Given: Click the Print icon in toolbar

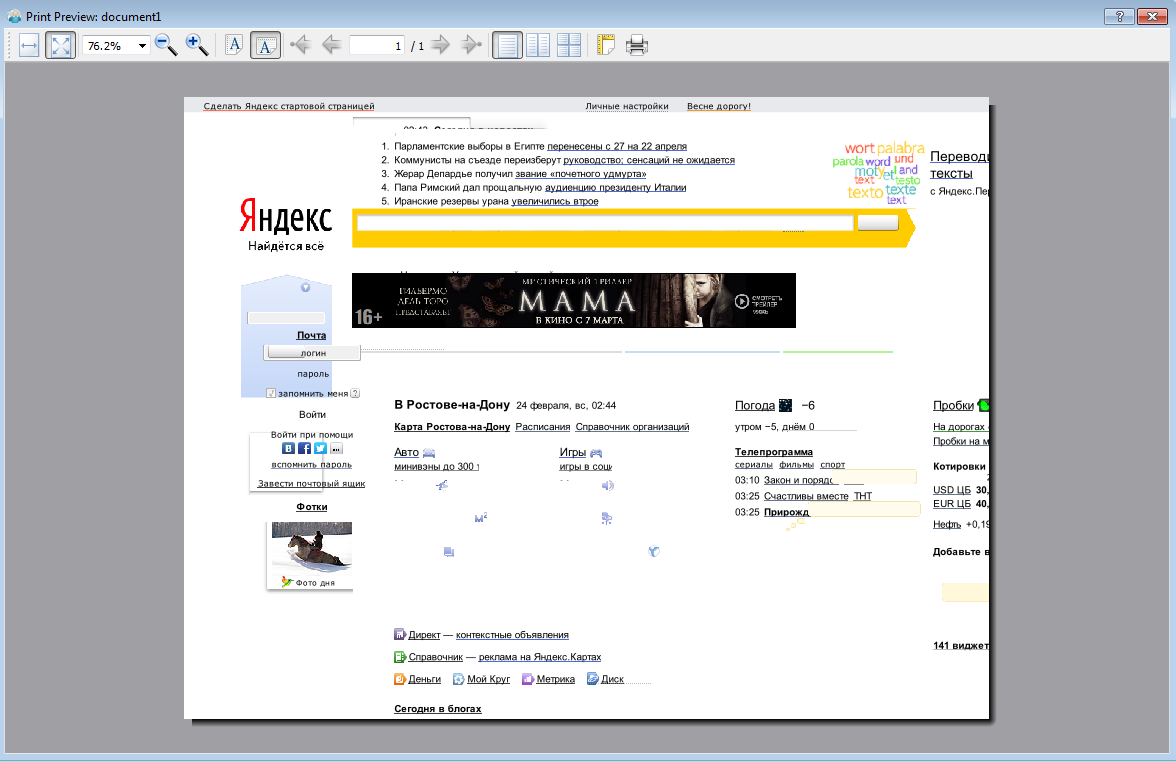Looking at the screenshot, I should point(637,45).
